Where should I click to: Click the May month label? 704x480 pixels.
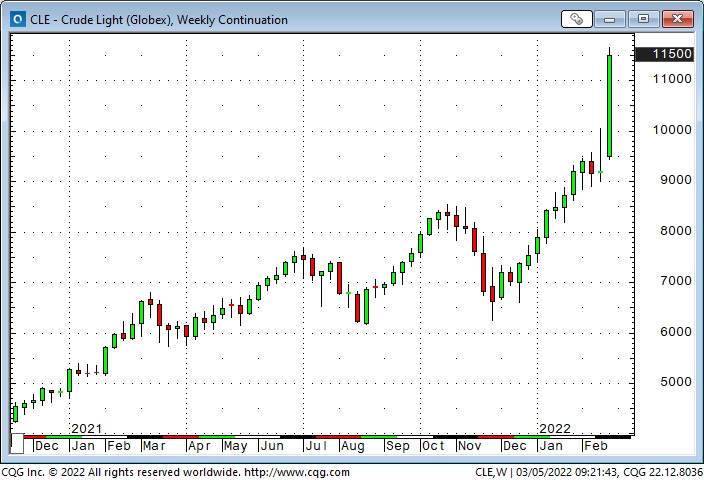pos(235,446)
